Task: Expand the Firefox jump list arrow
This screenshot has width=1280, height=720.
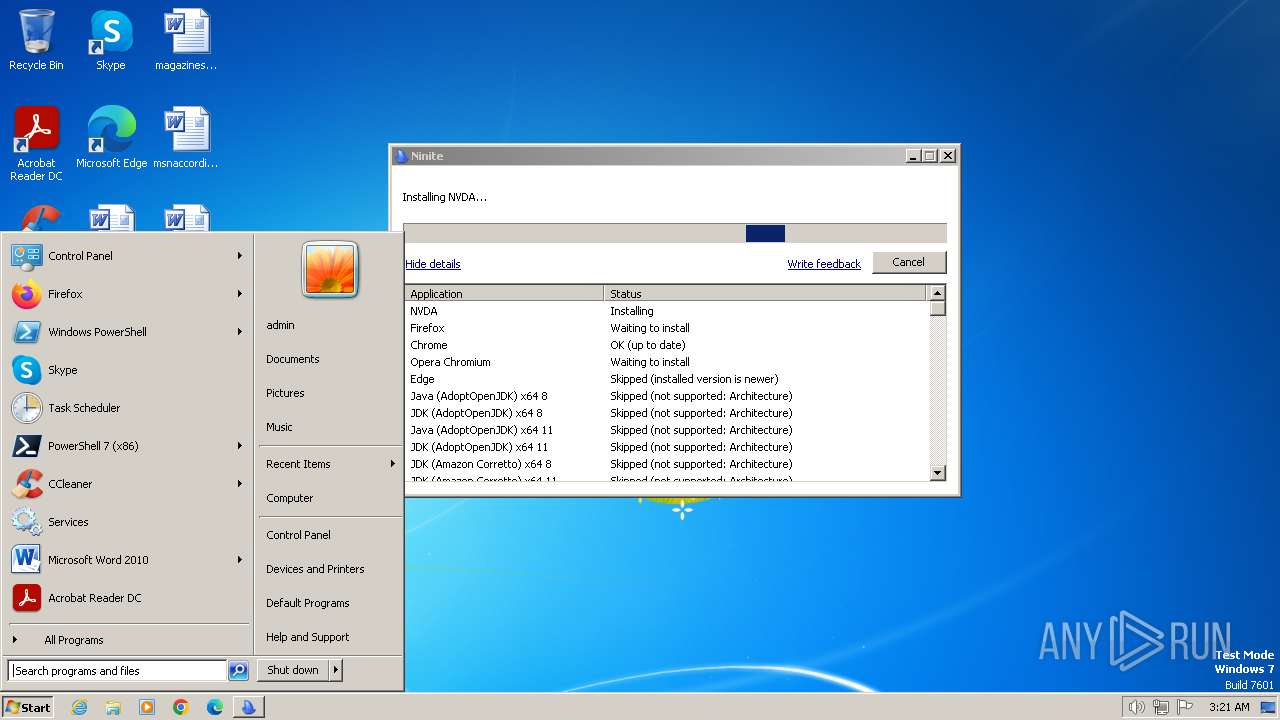Action: coord(240,294)
